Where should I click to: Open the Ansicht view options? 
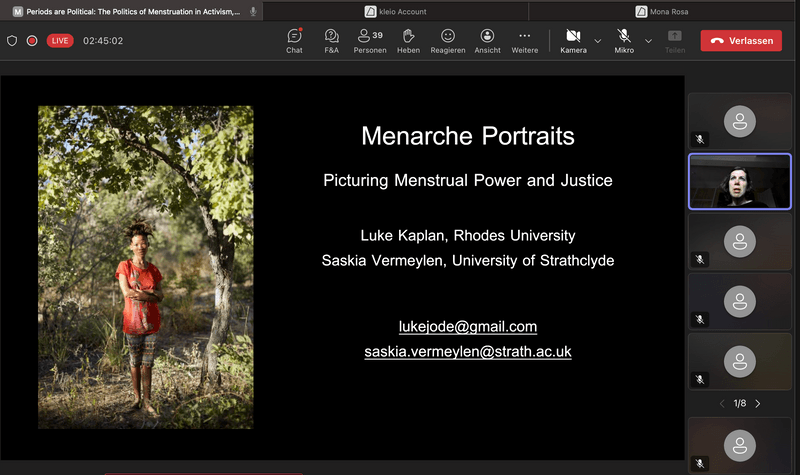487,40
